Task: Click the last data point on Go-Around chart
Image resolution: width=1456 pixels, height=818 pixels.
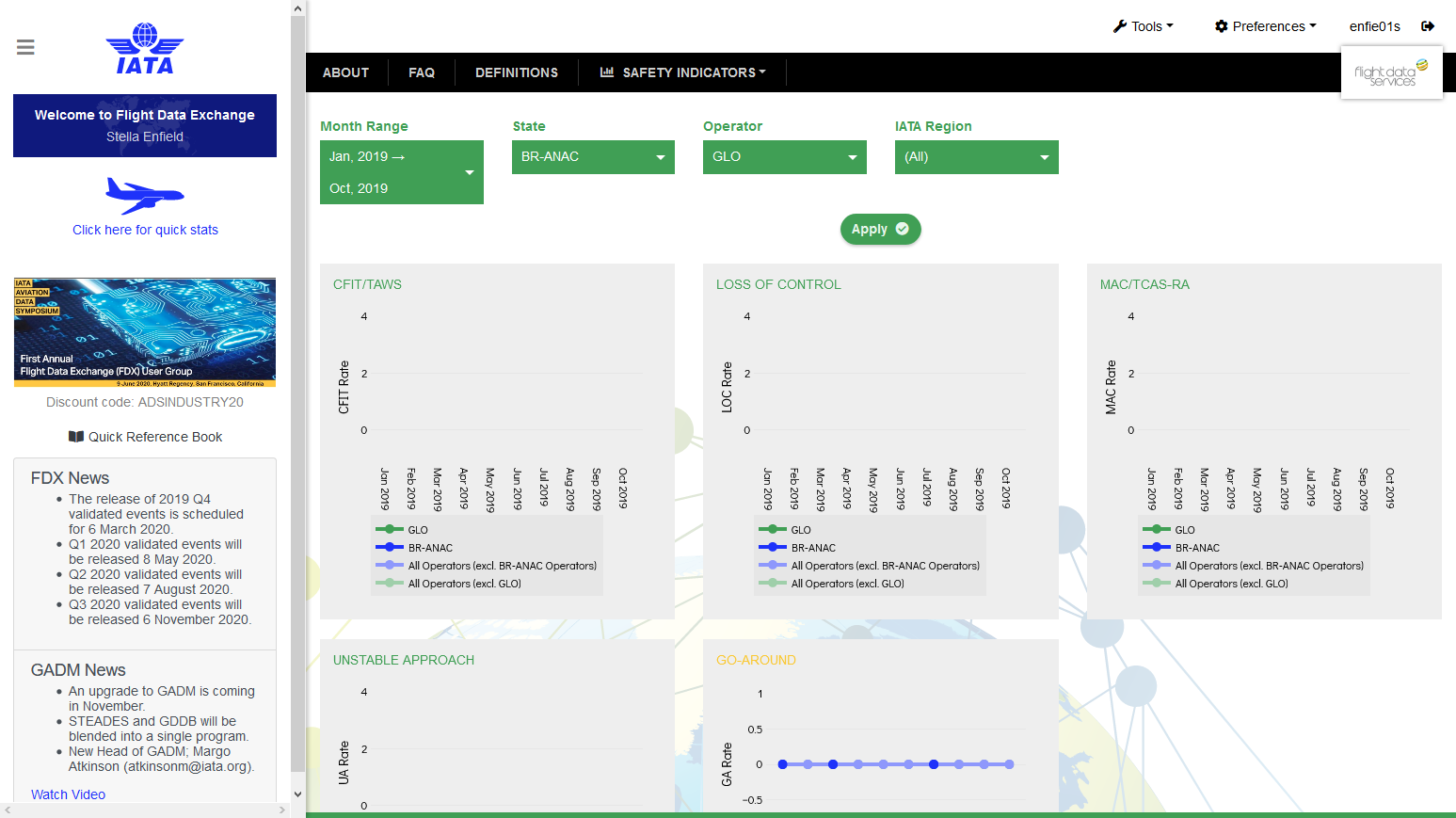Action: pyautogui.click(x=1009, y=764)
